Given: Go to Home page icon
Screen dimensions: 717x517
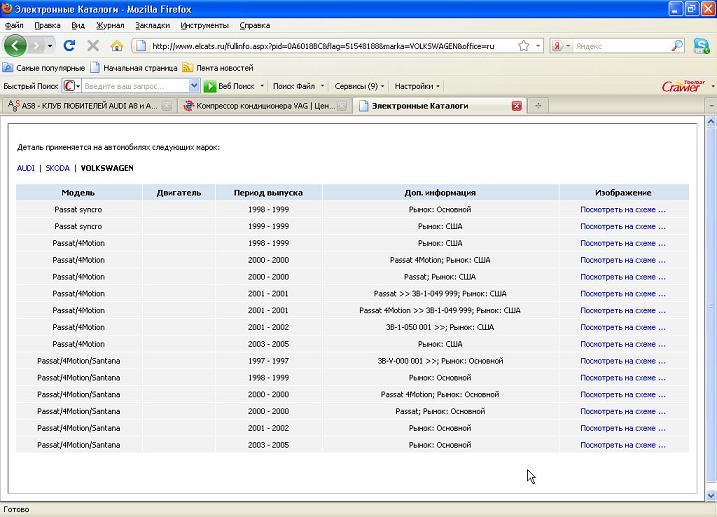Looking at the screenshot, I should point(117,46).
